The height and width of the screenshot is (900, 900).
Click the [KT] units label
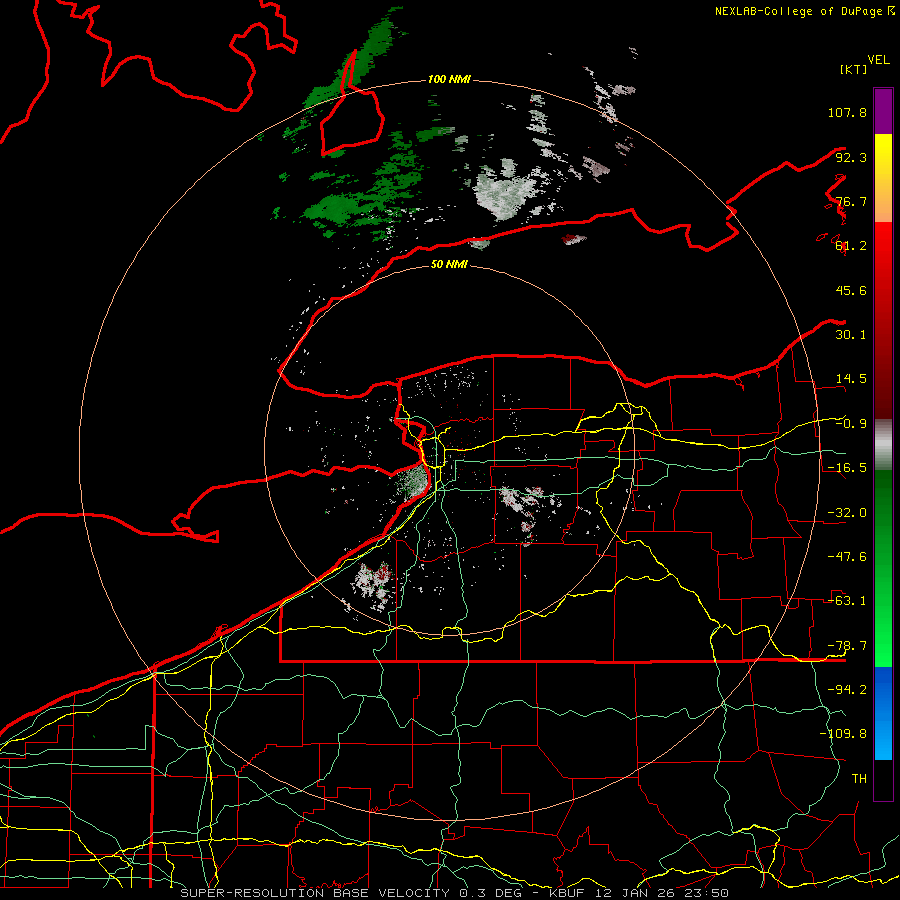(853, 69)
